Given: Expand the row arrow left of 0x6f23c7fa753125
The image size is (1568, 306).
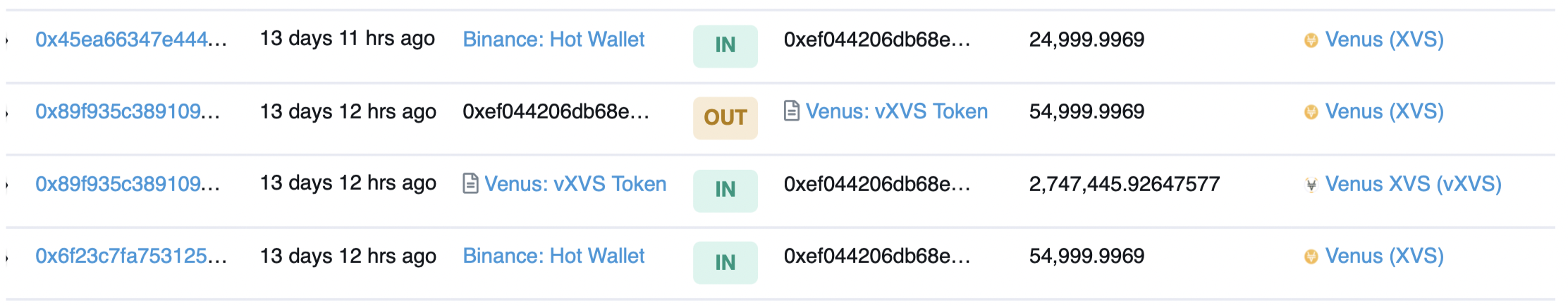Looking at the screenshot, I should pos(7,257).
